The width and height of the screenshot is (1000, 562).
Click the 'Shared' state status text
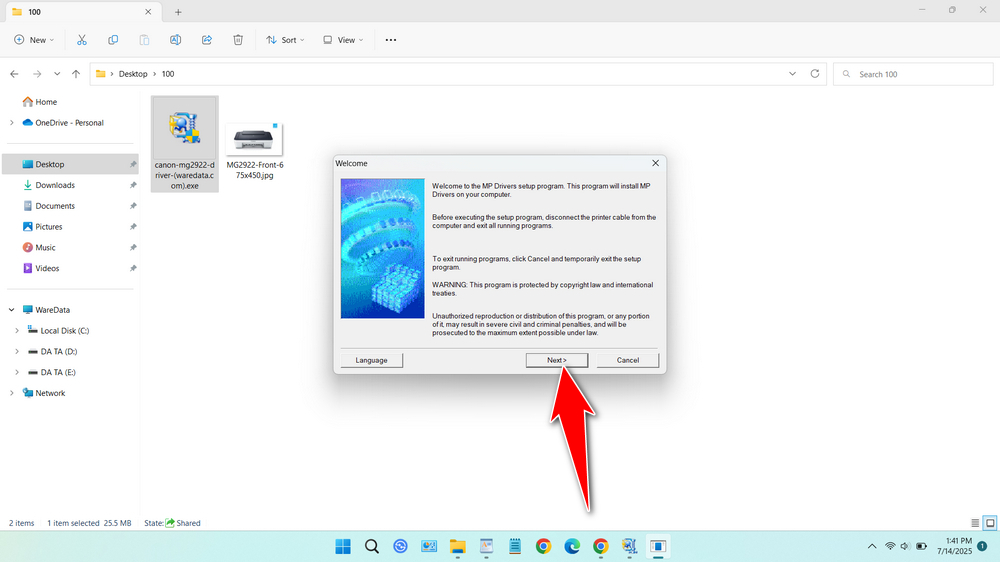(x=188, y=523)
